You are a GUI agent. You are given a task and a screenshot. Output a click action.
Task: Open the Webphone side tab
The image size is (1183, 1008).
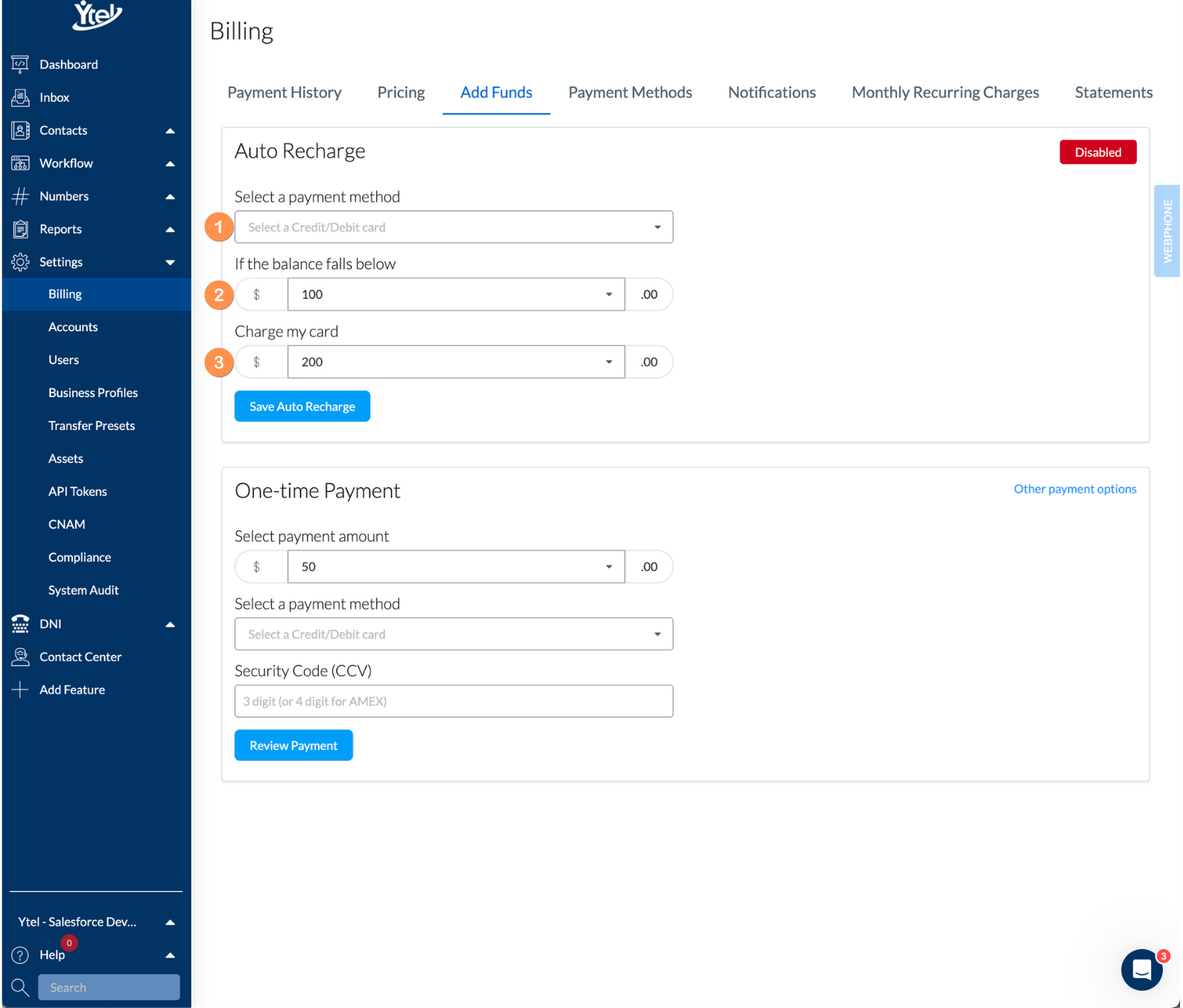click(1167, 231)
